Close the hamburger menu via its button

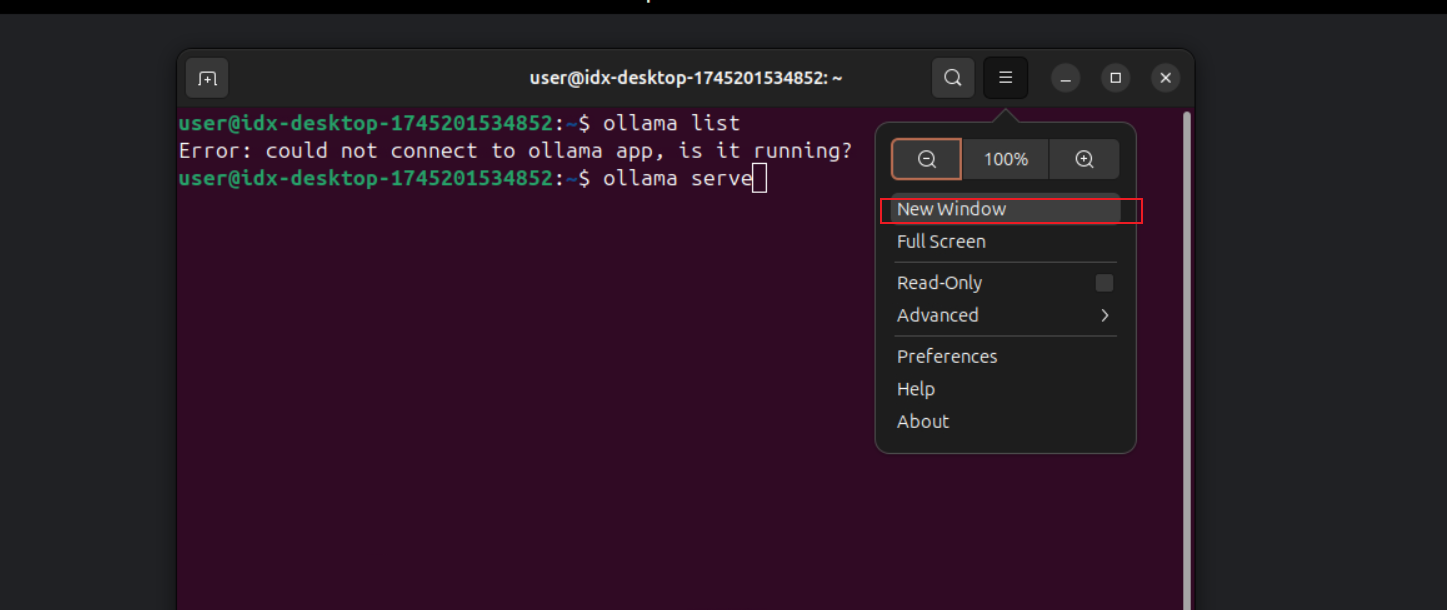tap(1006, 78)
